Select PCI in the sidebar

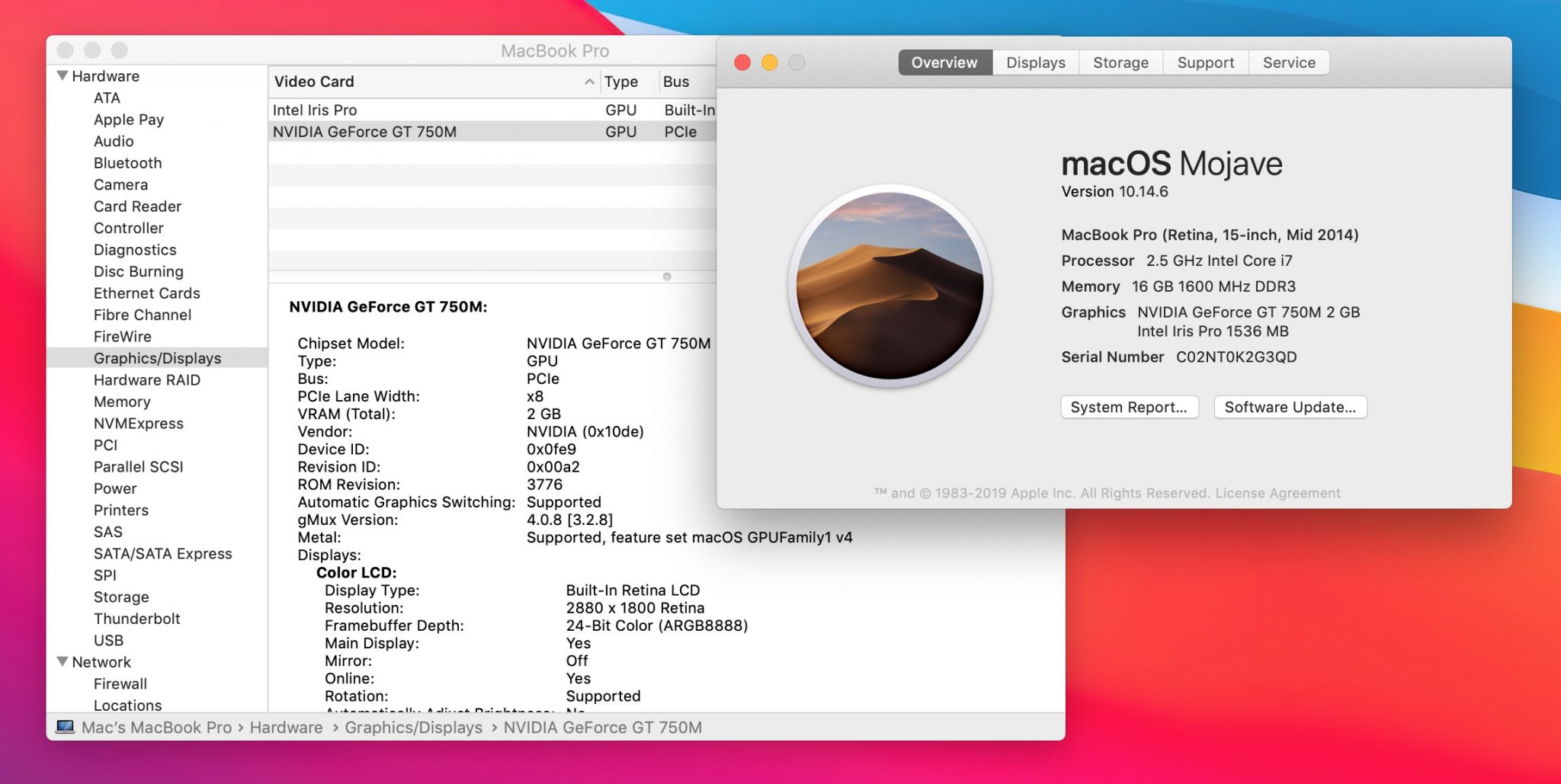pyautogui.click(x=105, y=445)
